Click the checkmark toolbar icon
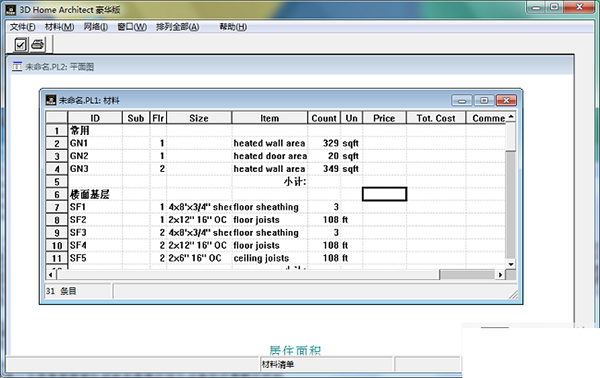600x378 pixels. tap(20, 45)
